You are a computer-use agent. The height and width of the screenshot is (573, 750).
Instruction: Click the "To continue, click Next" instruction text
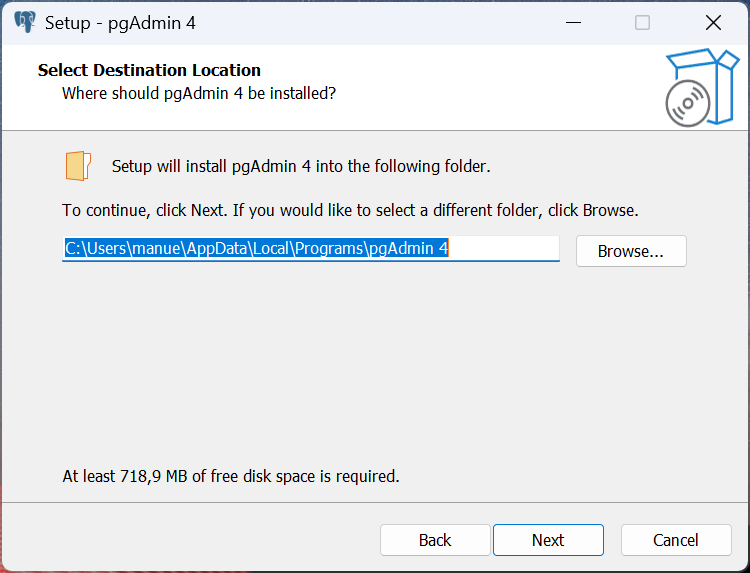click(x=350, y=211)
